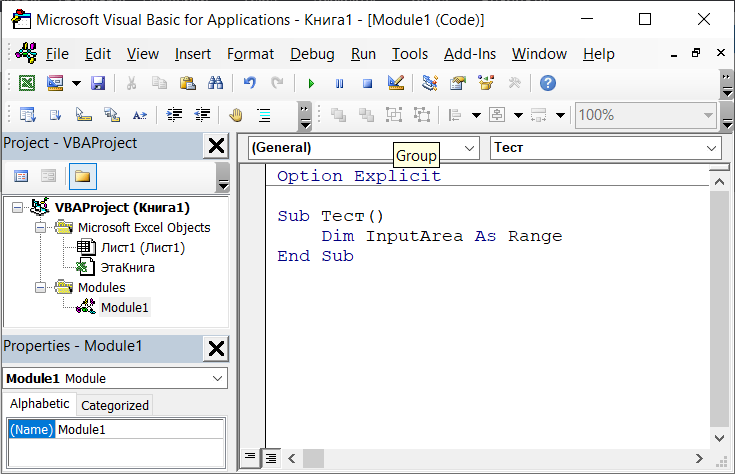Open the Tools menu
This screenshot has height=474, width=735.
click(x=410, y=54)
